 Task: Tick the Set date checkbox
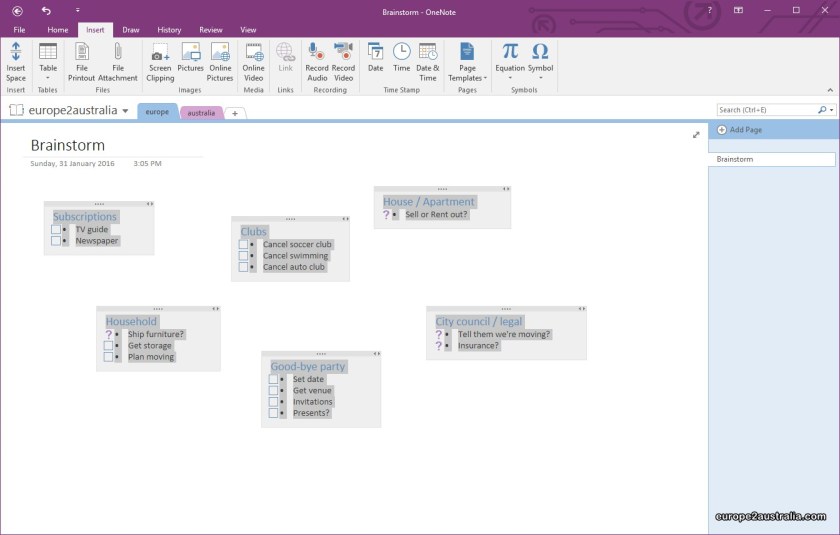coord(273,380)
